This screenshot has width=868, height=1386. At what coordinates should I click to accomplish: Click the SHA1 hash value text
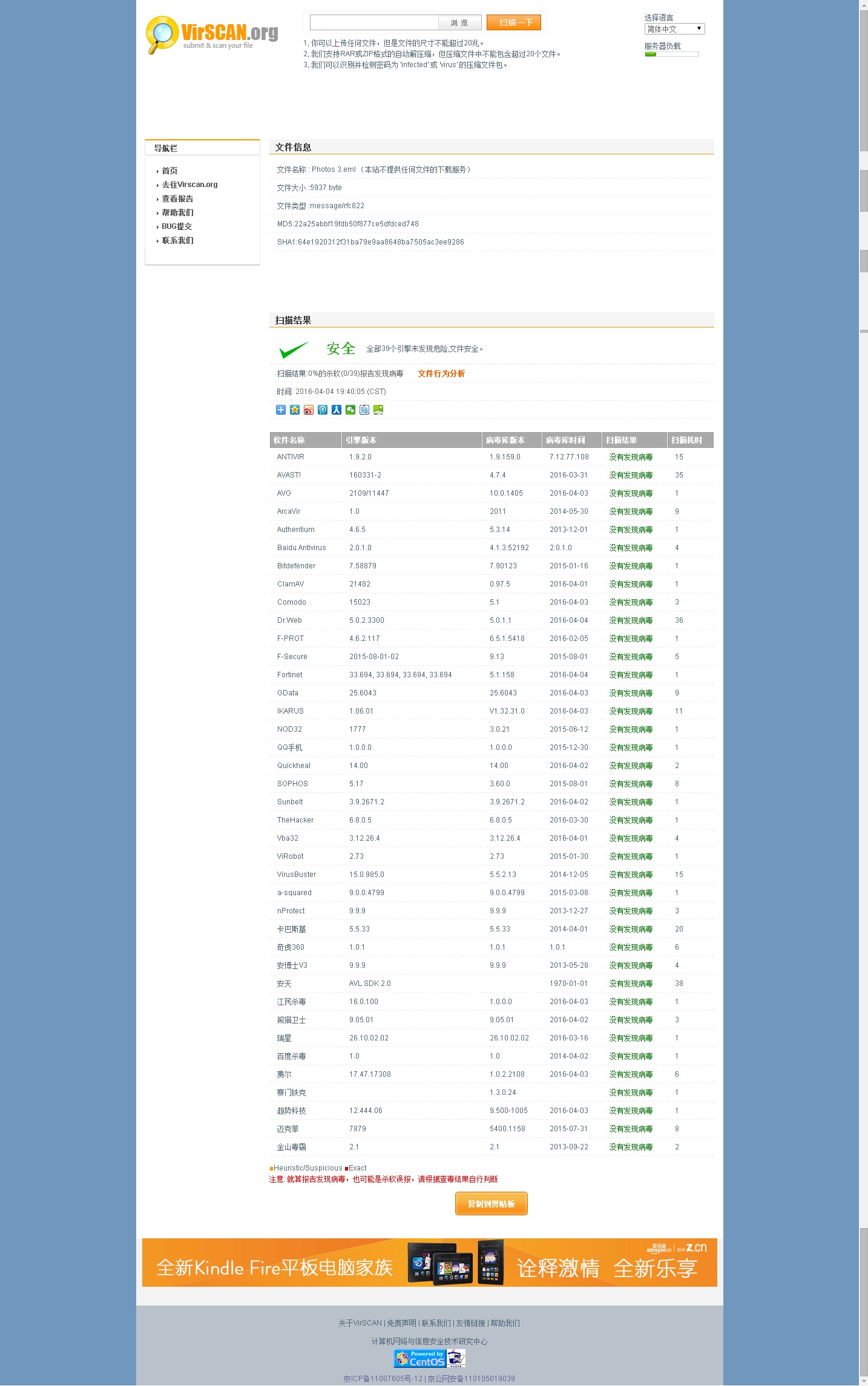(381, 242)
